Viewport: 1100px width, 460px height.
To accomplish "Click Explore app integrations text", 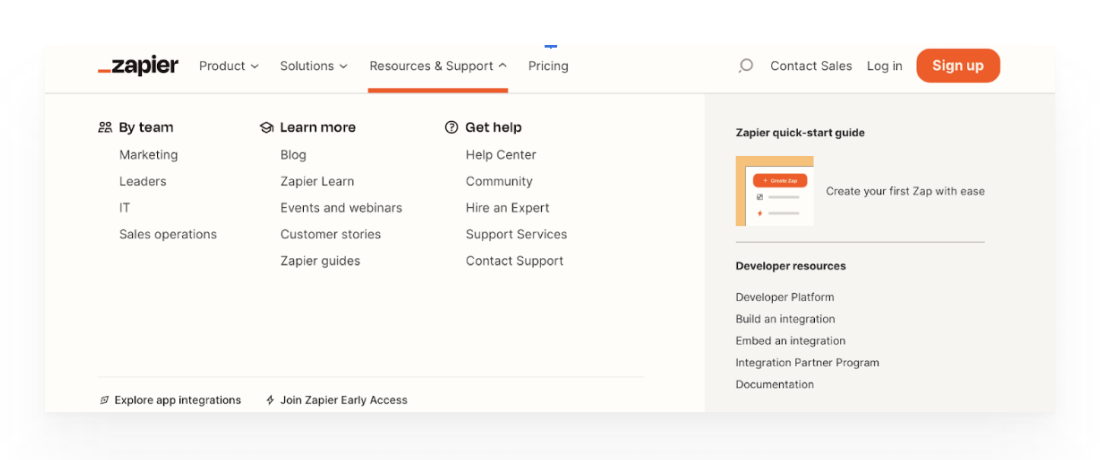I will (177, 400).
